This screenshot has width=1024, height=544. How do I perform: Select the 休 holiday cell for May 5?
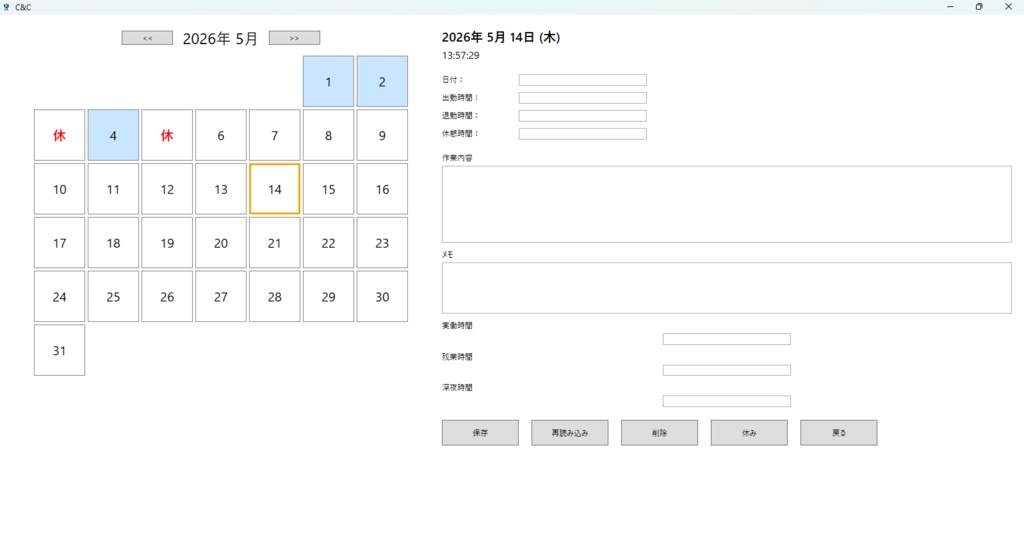click(167, 135)
